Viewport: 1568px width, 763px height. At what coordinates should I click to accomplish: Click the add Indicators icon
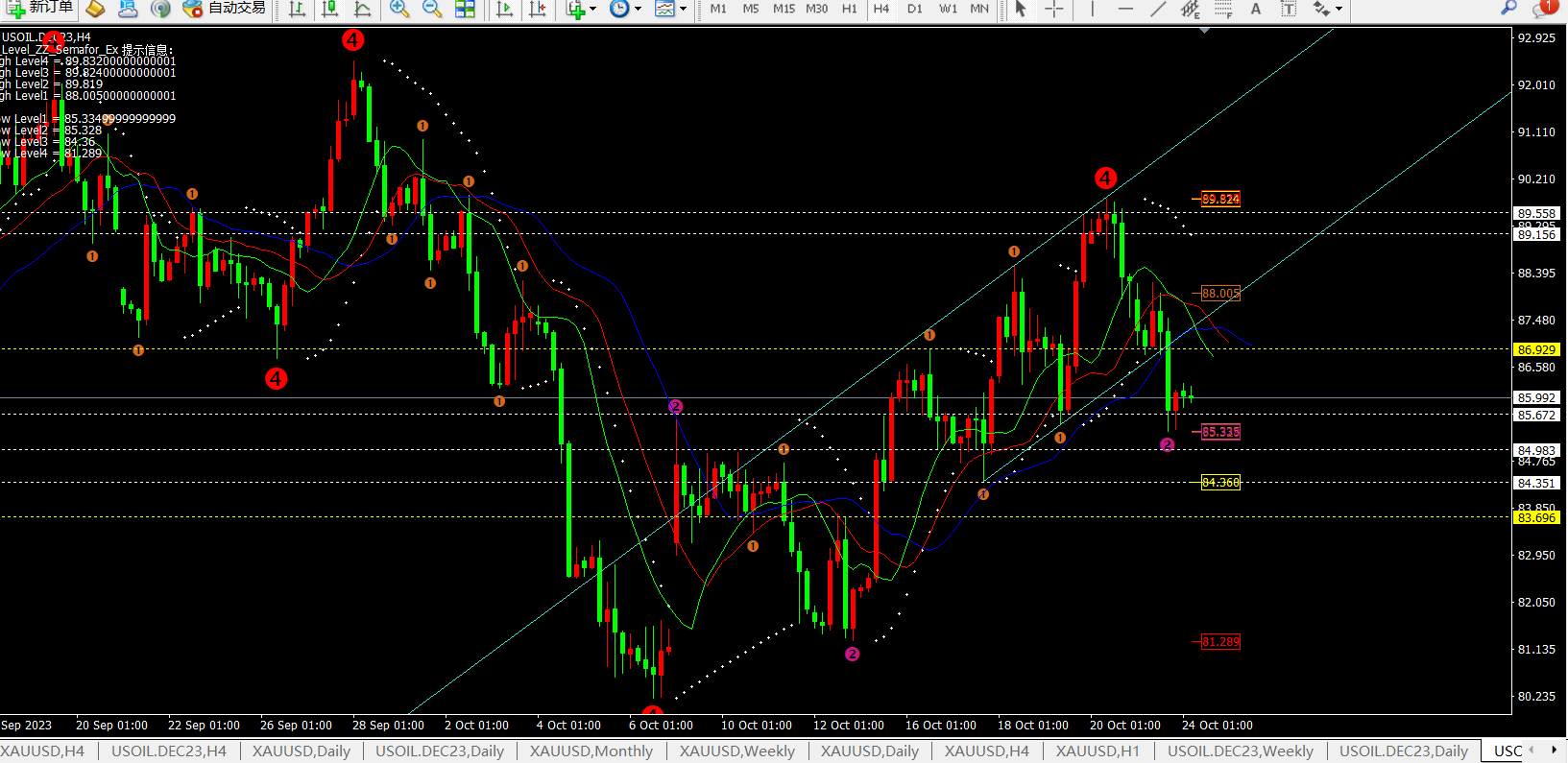pyautogui.click(x=575, y=9)
